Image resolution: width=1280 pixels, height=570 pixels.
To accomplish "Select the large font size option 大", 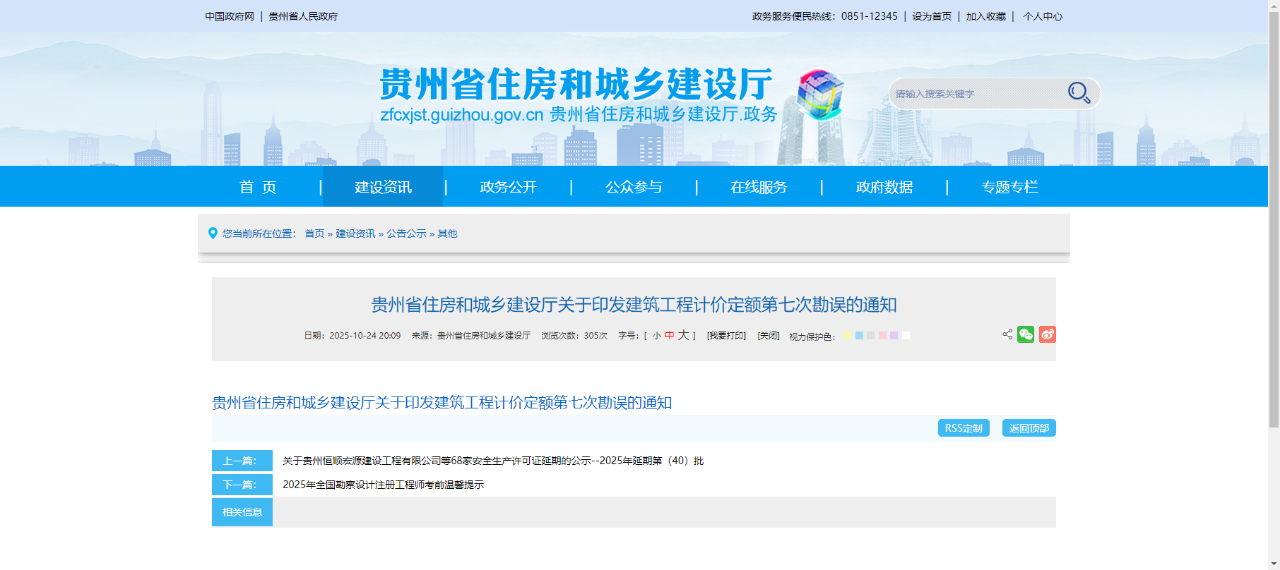I will pyautogui.click(x=683, y=336).
